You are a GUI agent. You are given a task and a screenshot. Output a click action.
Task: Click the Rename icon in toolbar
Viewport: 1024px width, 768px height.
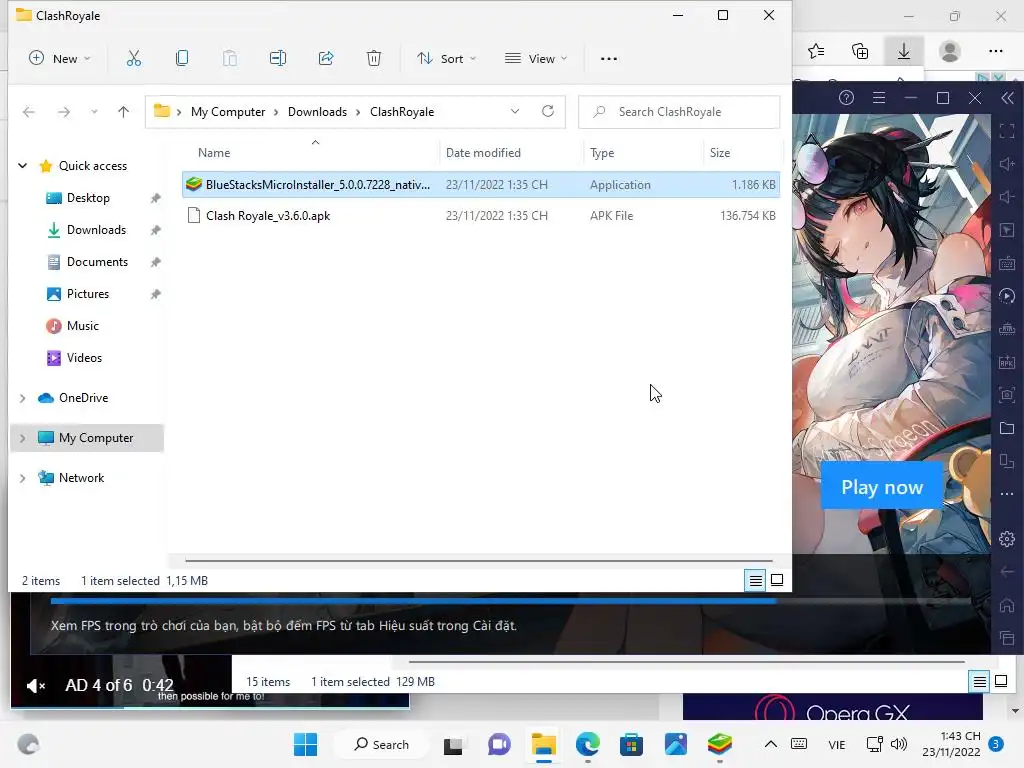tap(278, 59)
